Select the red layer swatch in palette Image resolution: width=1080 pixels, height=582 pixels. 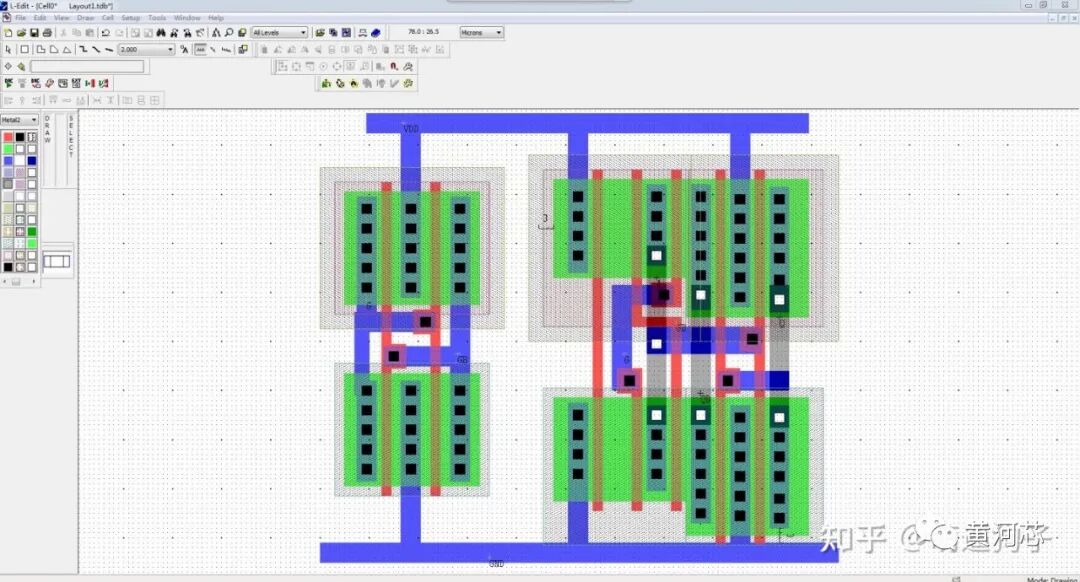8,137
